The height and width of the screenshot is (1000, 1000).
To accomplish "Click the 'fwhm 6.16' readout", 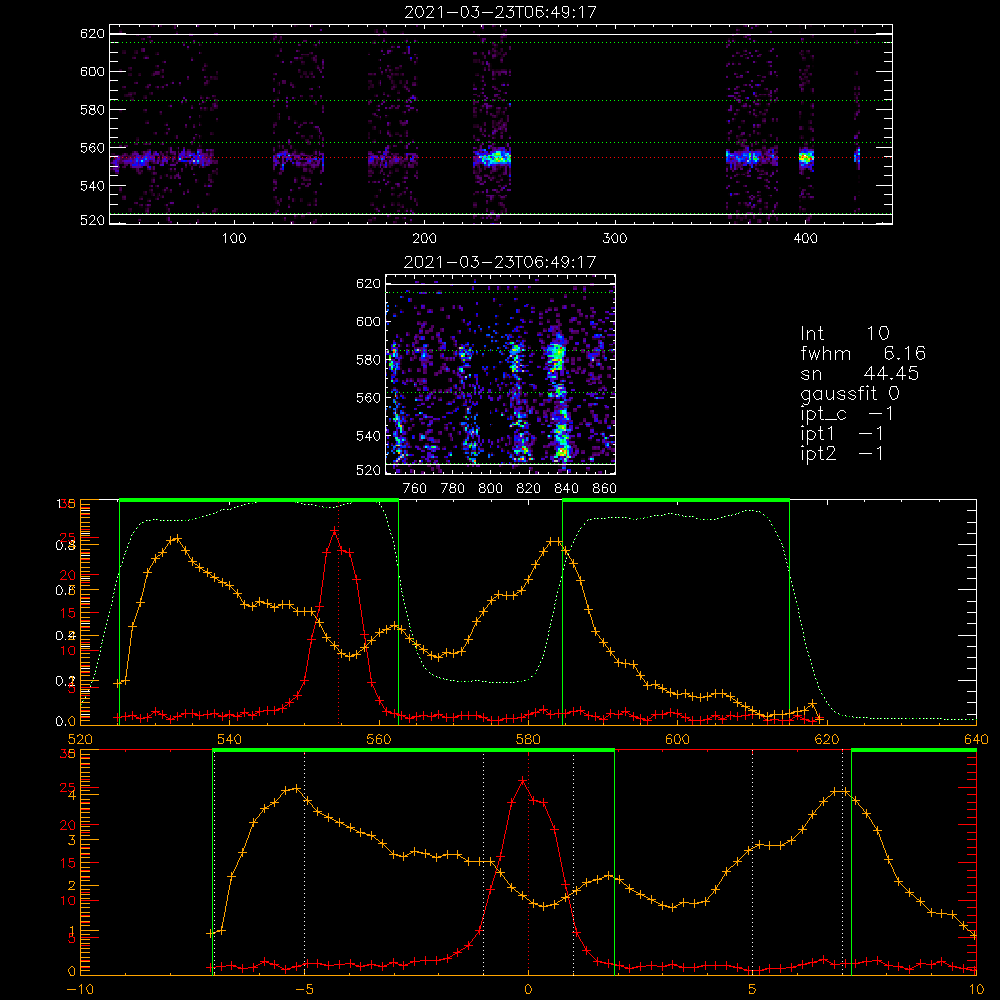I will [x=863, y=353].
